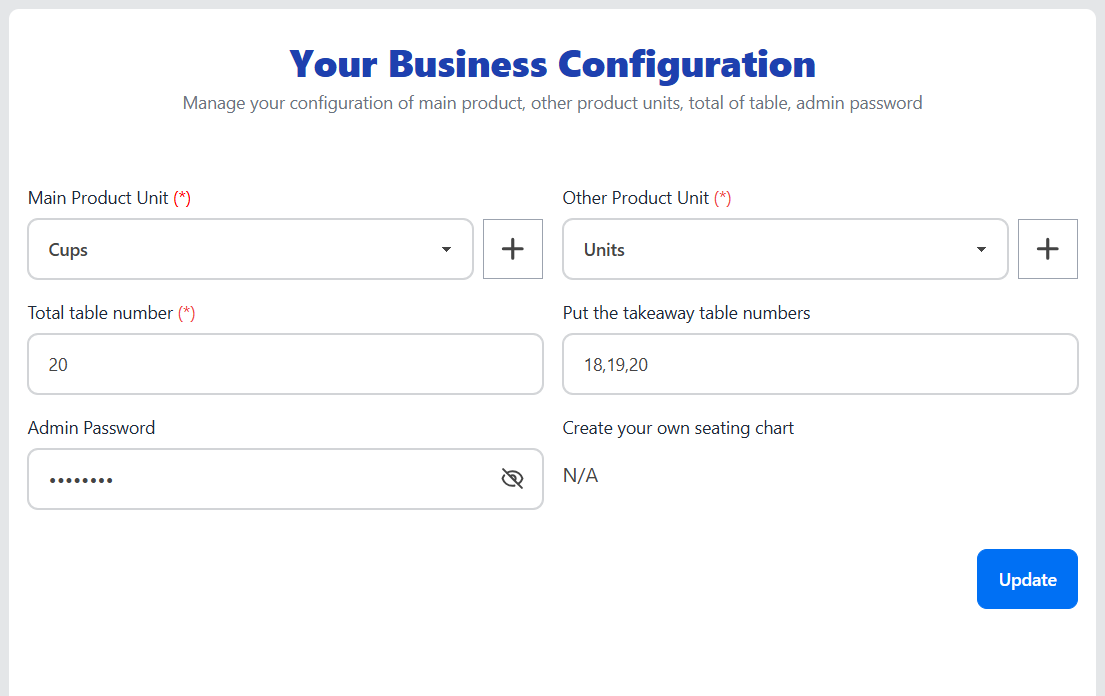Select the 'Cups' value text in dropdown
Image resolution: width=1105 pixels, height=696 pixels.
(69, 250)
